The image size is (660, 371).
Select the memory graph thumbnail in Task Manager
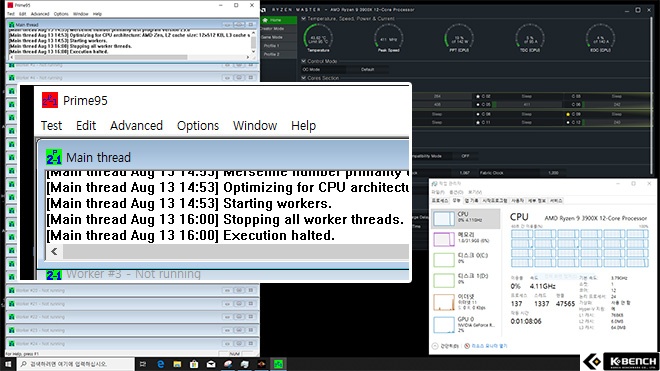(x=444, y=239)
